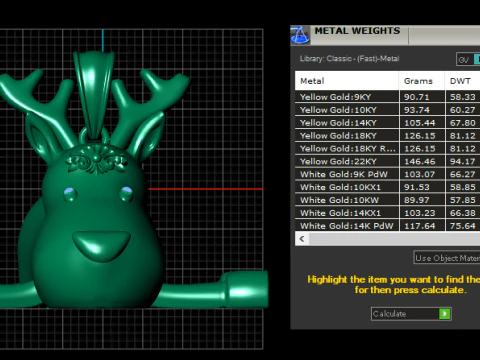This screenshot has width=480, height=360.
Task: Click the green arrow on Calculate
Action: coord(445,314)
